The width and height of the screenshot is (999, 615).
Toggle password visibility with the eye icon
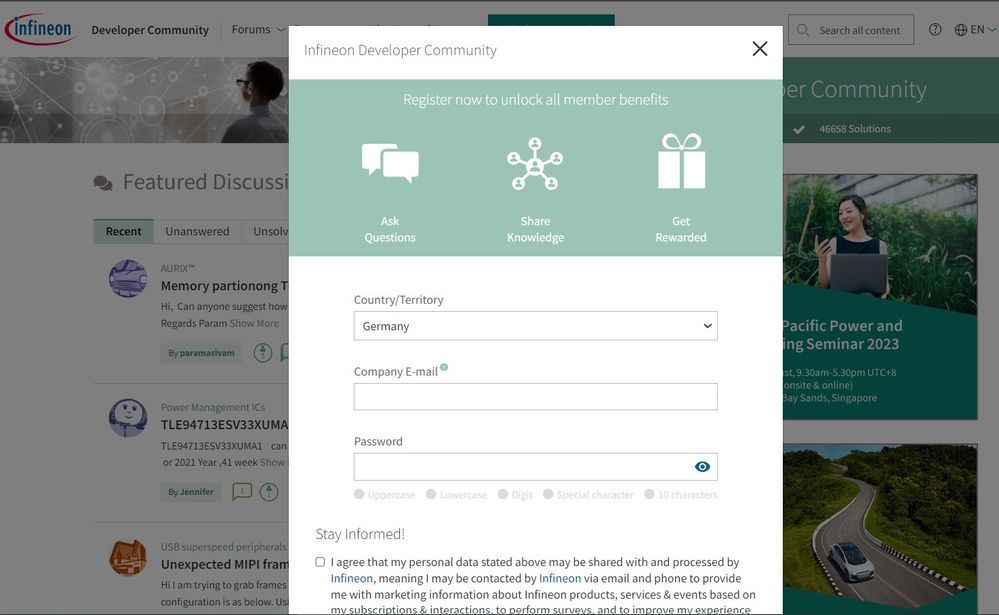tap(702, 467)
